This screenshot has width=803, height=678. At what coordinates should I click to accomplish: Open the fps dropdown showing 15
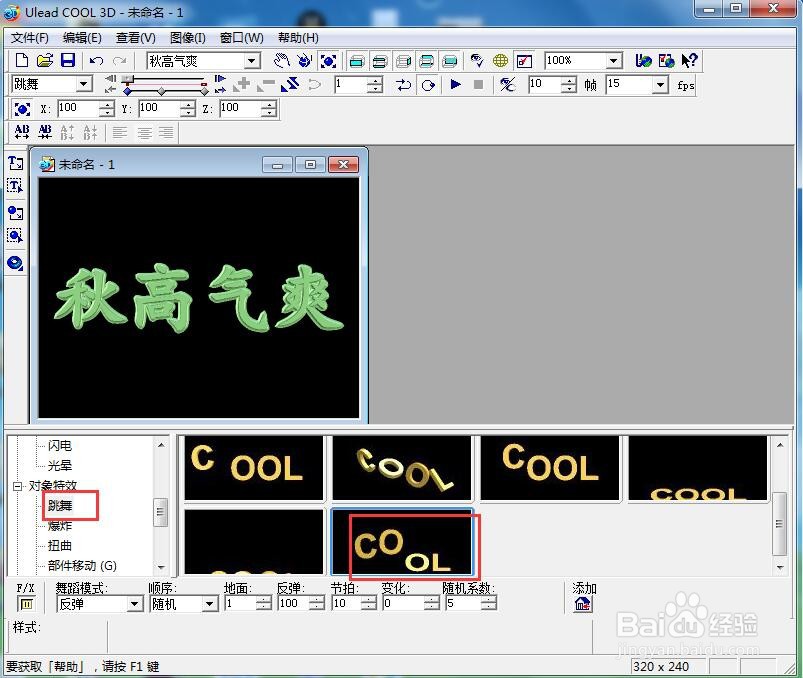pyautogui.click(x=661, y=84)
